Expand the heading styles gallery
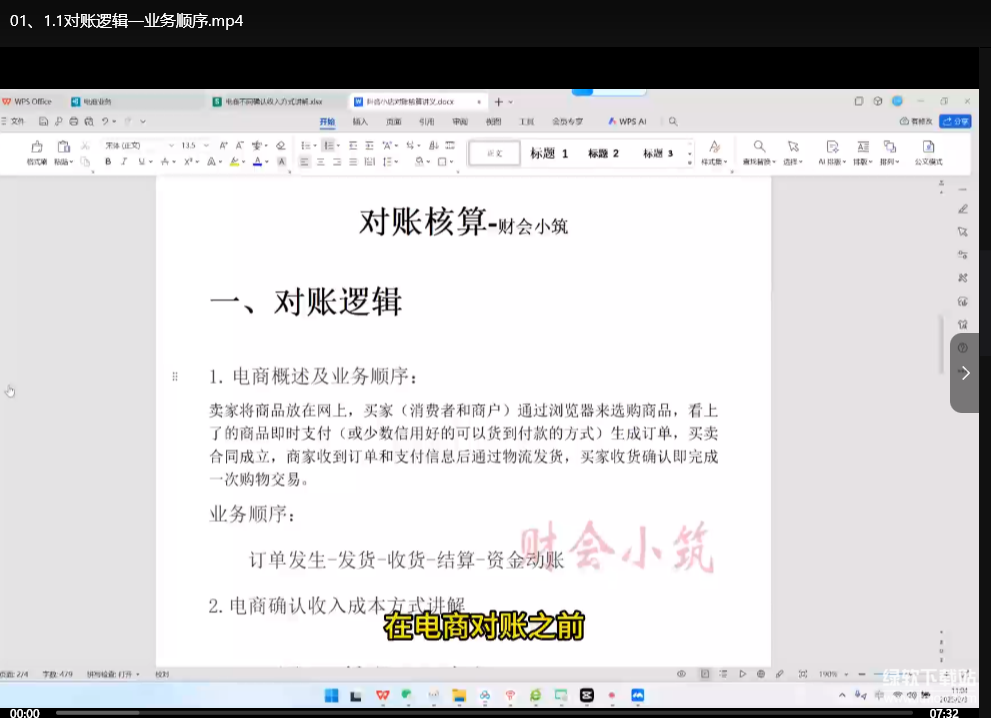This screenshot has width=991, height=718. (x=688, y=160)
